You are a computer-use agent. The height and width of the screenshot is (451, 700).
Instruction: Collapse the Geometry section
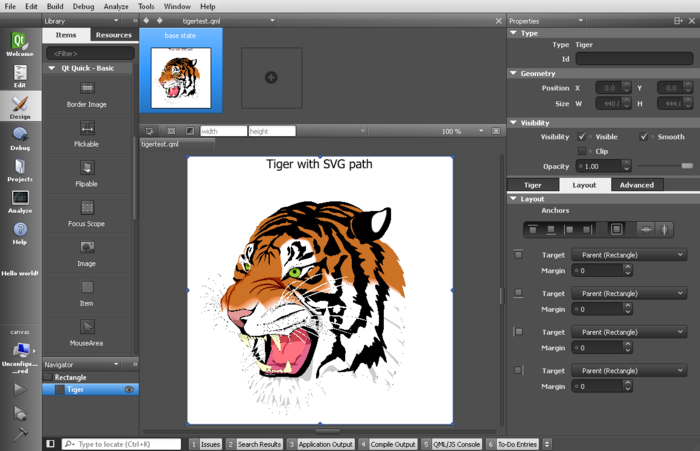tap(514, 73)
